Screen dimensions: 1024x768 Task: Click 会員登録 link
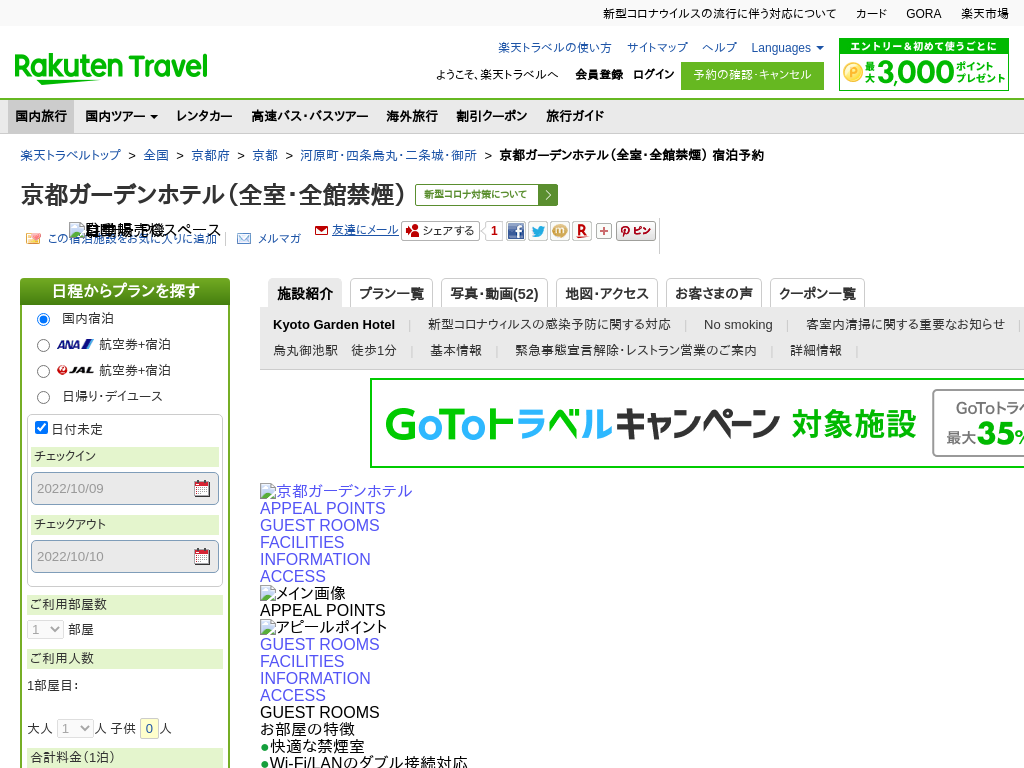click(599, 74)
